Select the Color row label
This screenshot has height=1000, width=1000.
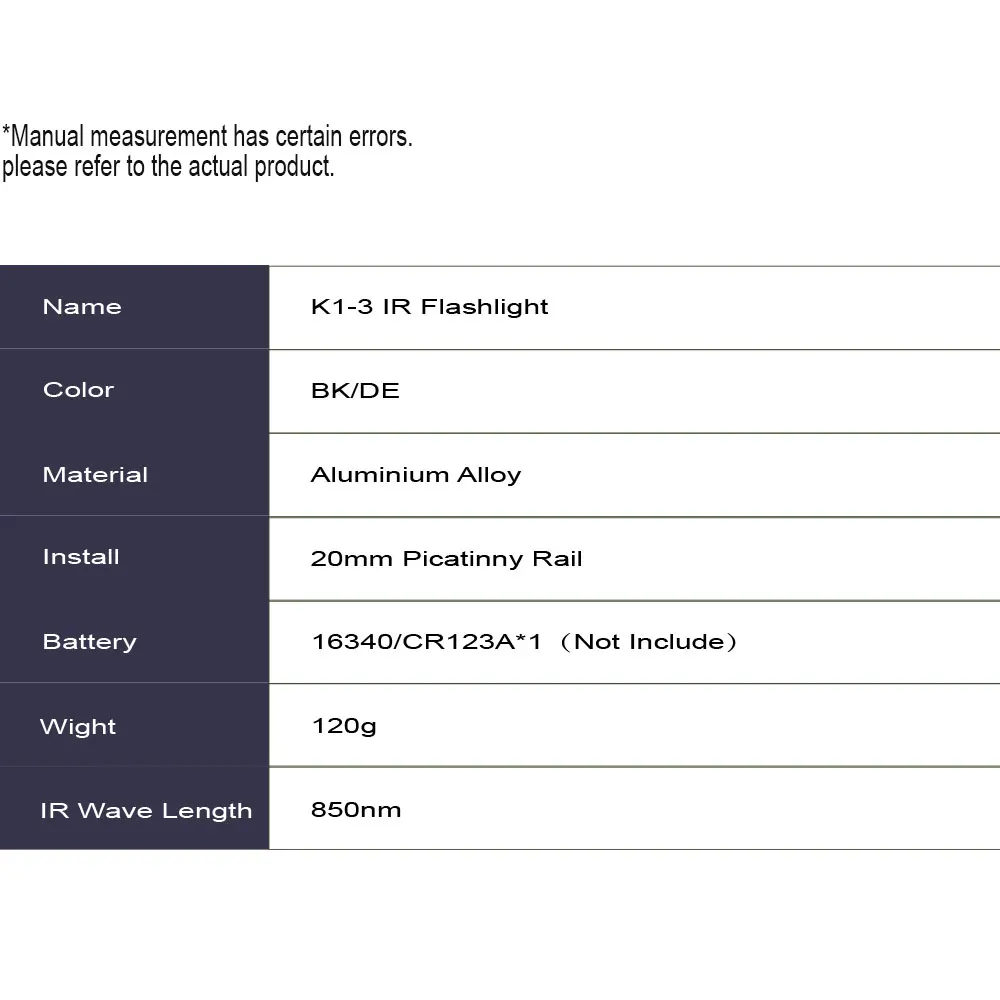pyautogui.click(x=79, y=390)
